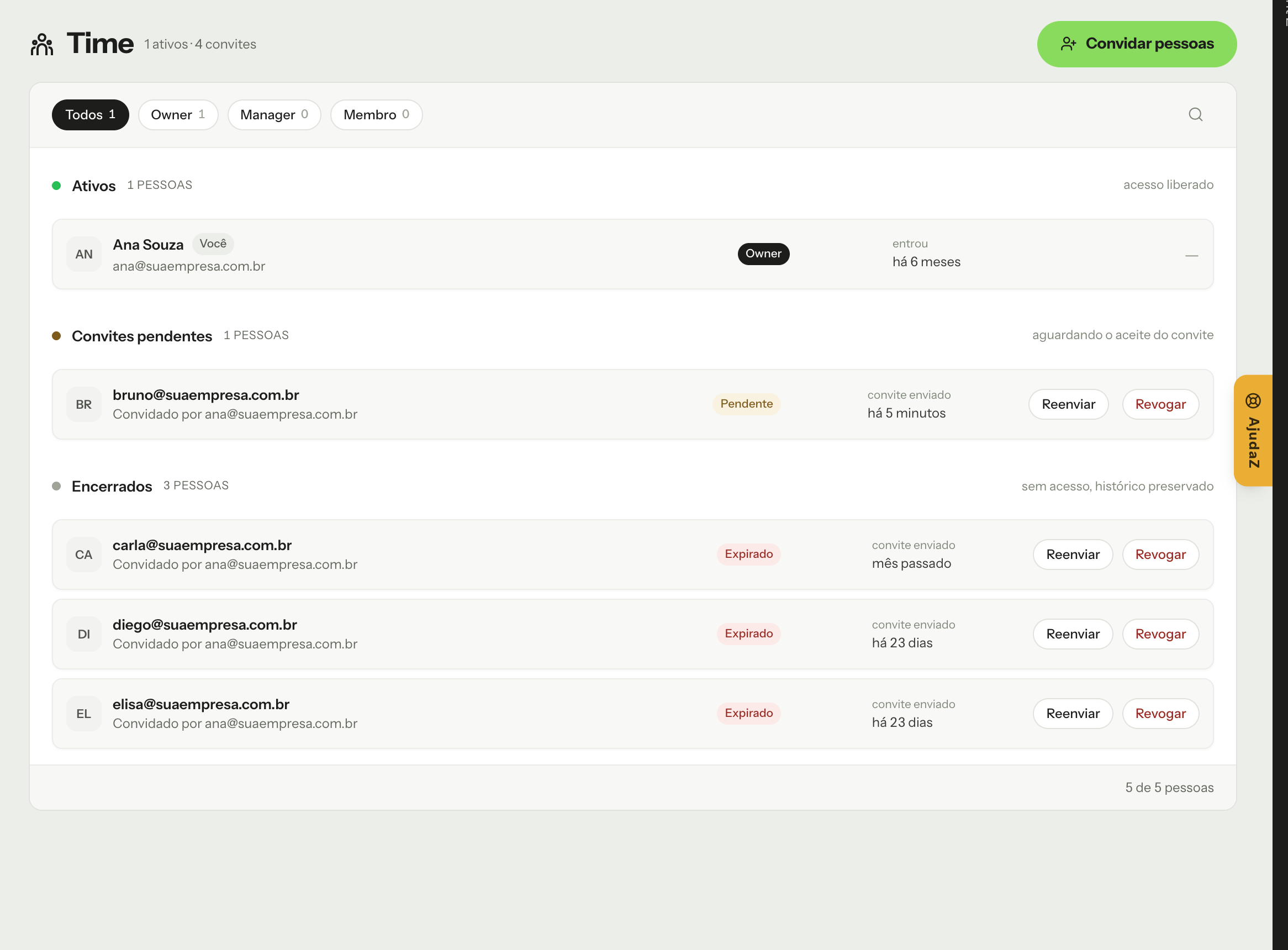Click 'há 6 meses' joined time

tap(926, 262)
